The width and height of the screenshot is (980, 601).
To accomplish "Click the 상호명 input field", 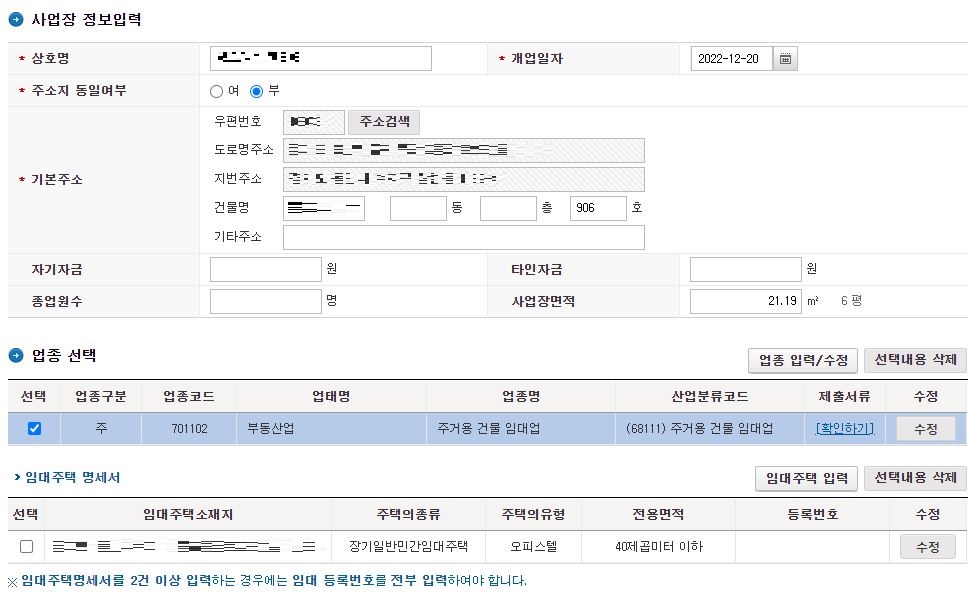I will pyautogui.click(x=320, y=57).
